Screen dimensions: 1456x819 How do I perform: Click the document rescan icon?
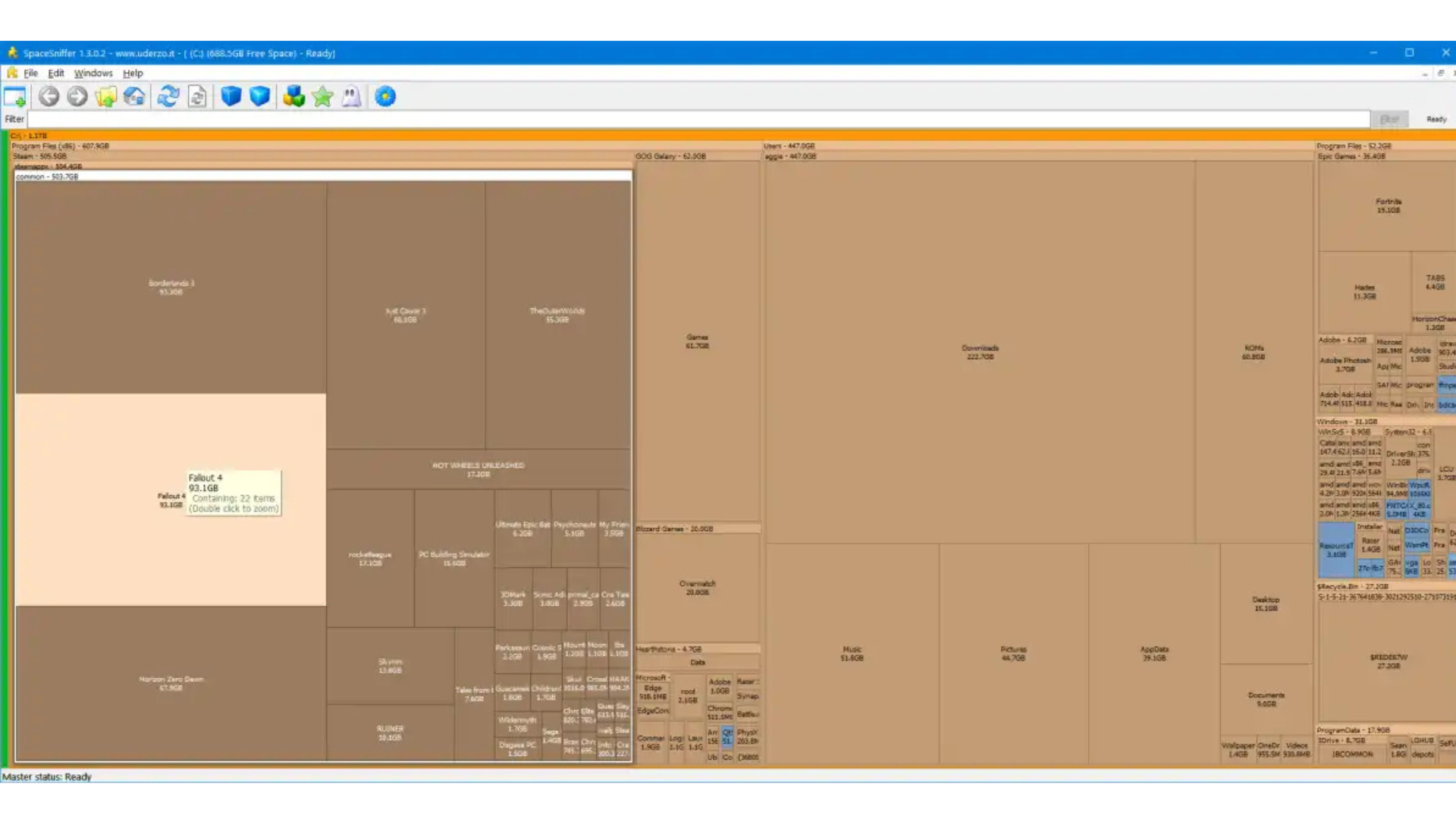click(197, 96)
